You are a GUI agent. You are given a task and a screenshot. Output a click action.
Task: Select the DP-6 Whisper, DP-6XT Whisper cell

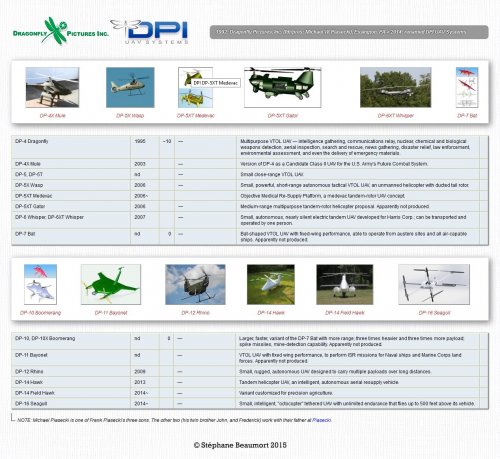click(x=71, y=220)
